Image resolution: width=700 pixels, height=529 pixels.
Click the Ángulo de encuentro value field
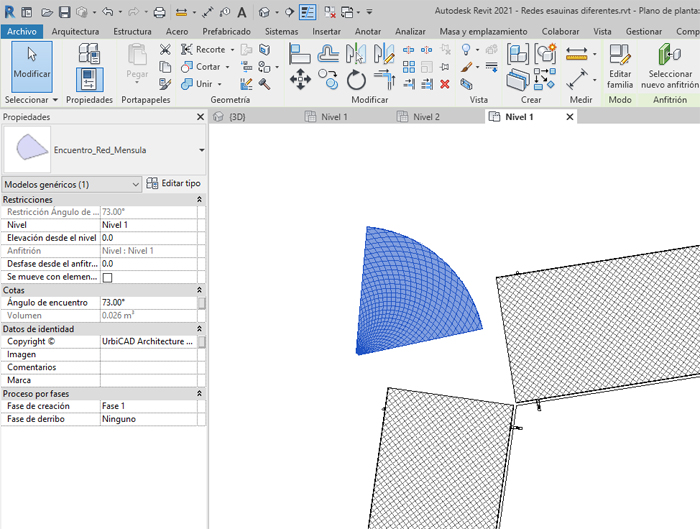coord(148,303)
